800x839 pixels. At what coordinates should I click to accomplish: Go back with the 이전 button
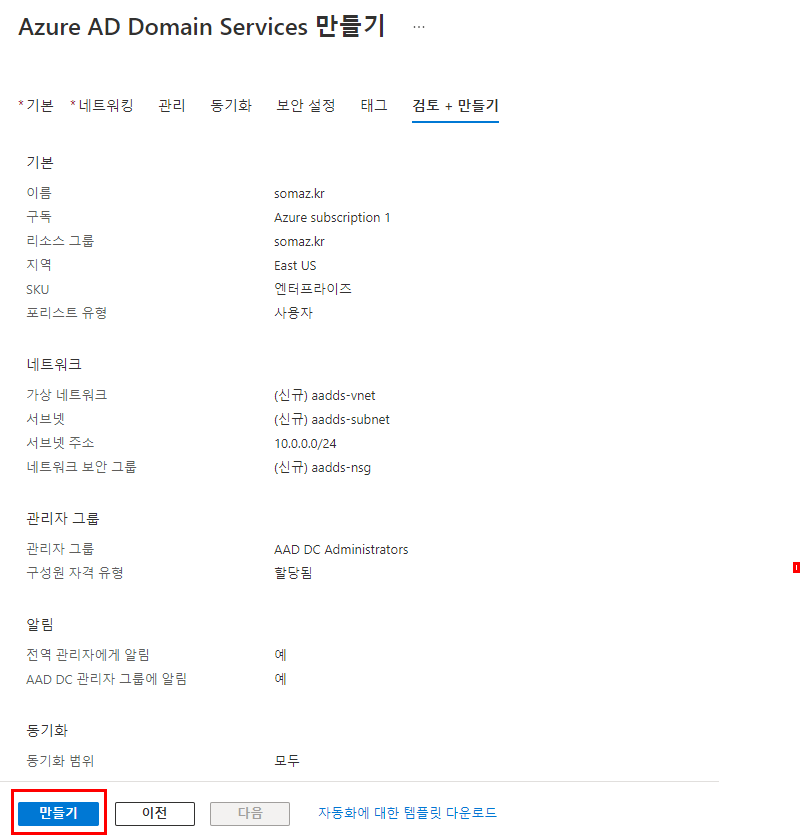point(155,813)
